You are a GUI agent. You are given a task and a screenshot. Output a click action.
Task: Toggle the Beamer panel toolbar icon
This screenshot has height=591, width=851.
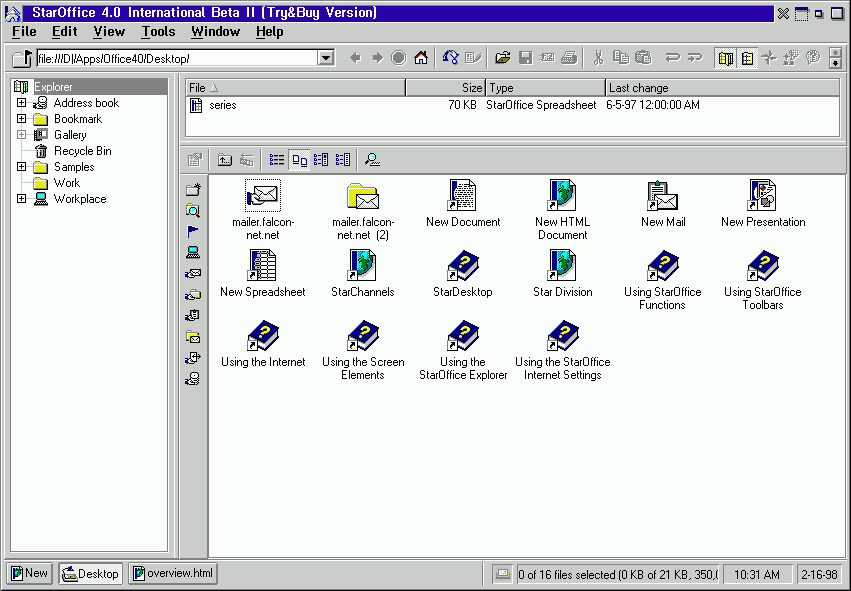point(747,58)
